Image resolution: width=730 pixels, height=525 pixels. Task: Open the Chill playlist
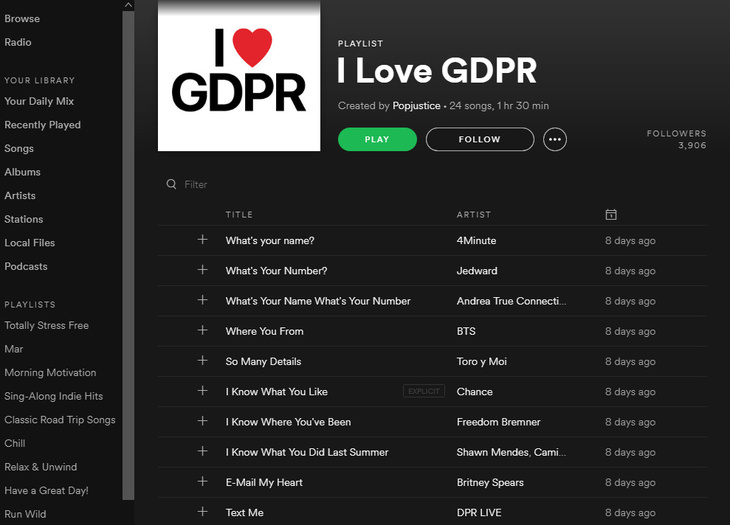click(x=15, y=443)
